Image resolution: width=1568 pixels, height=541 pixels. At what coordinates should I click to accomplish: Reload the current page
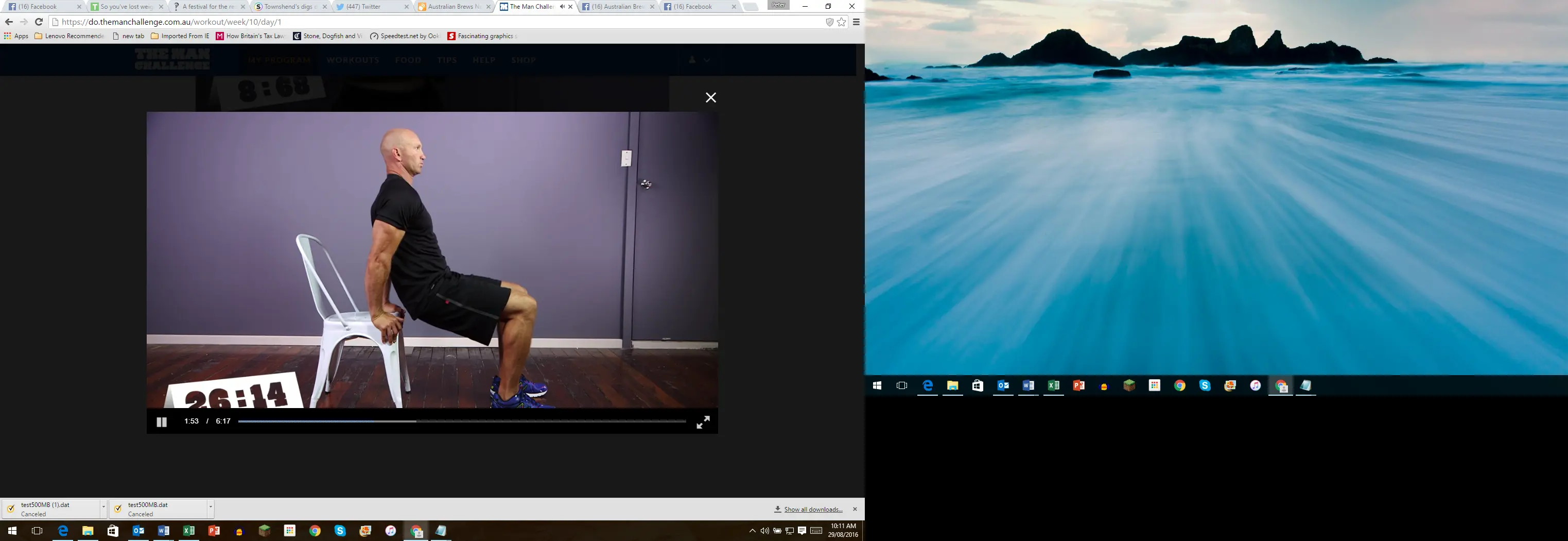(38, 22)
